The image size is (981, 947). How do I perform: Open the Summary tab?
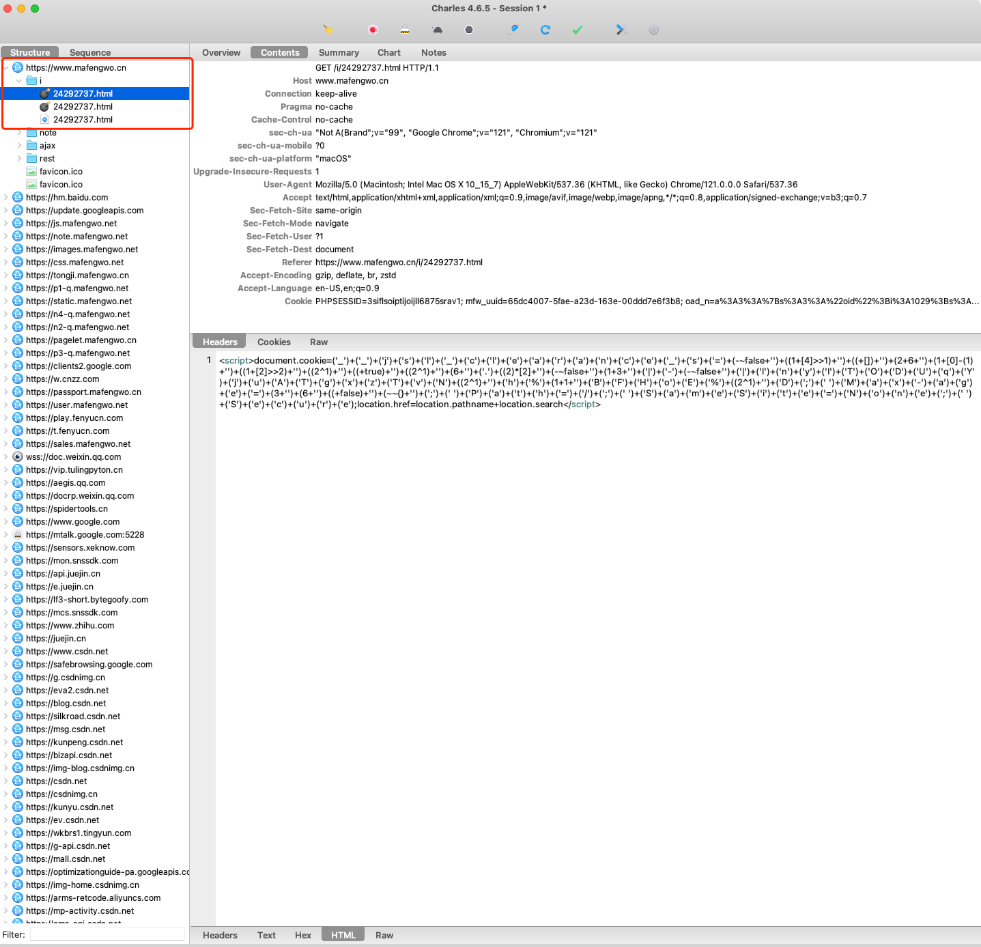(x=338, y=53)
